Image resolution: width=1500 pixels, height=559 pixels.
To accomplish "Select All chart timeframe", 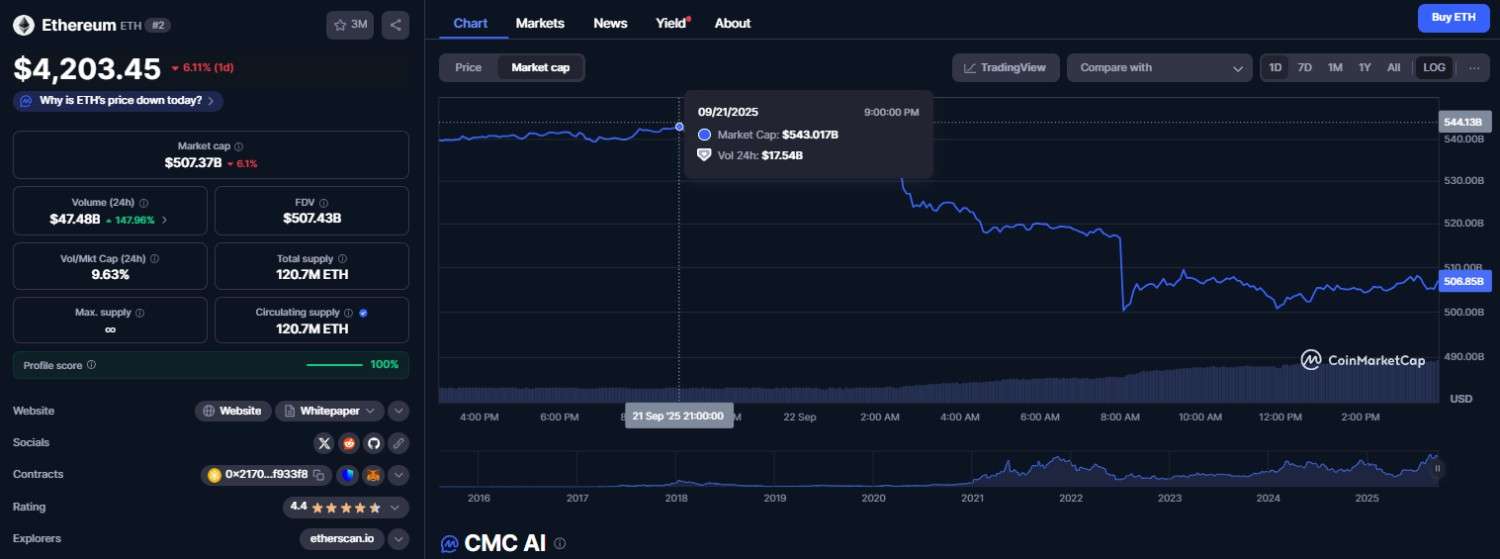I will tap(1393, 68).
